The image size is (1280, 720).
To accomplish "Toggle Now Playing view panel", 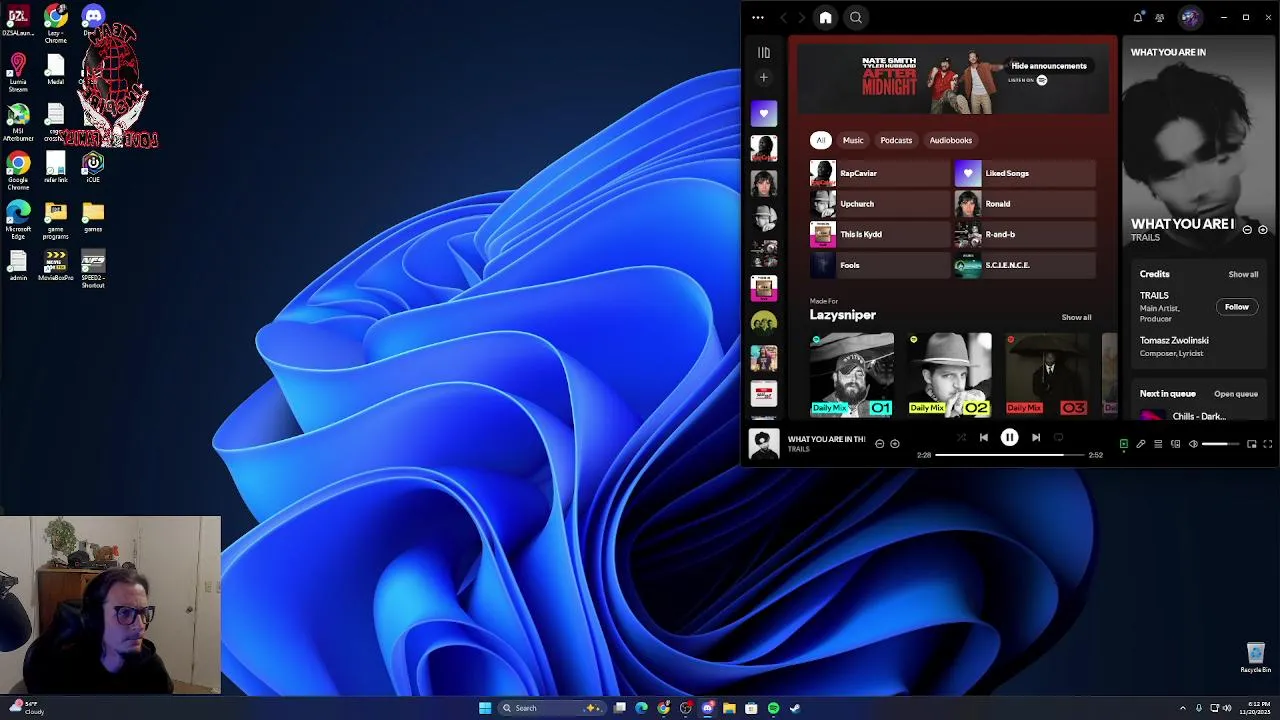I will pos(1124,444).
